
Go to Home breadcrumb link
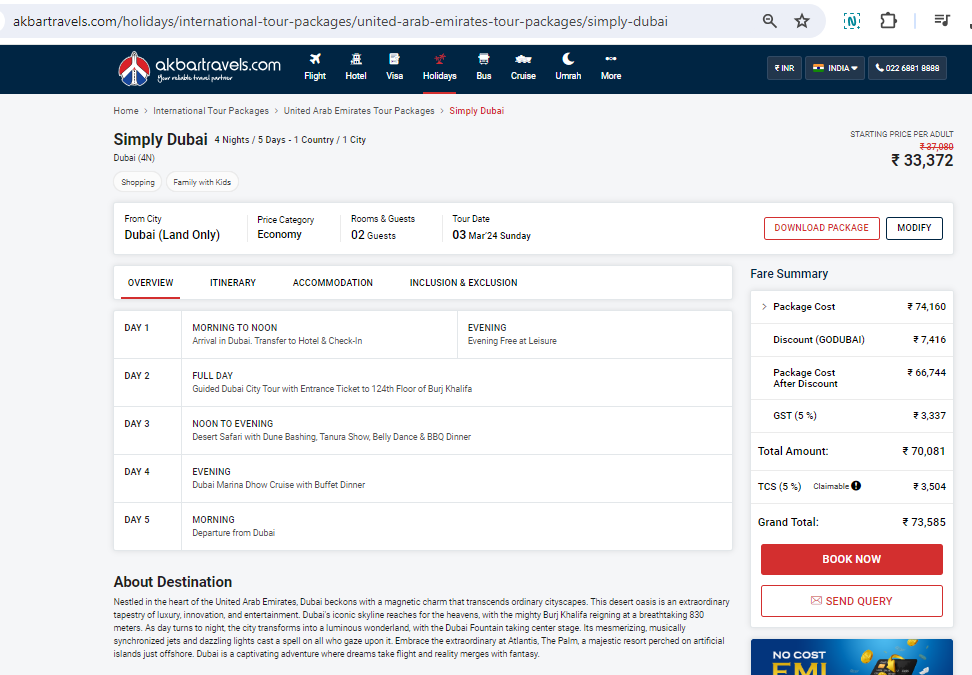(x=126, y=111)
